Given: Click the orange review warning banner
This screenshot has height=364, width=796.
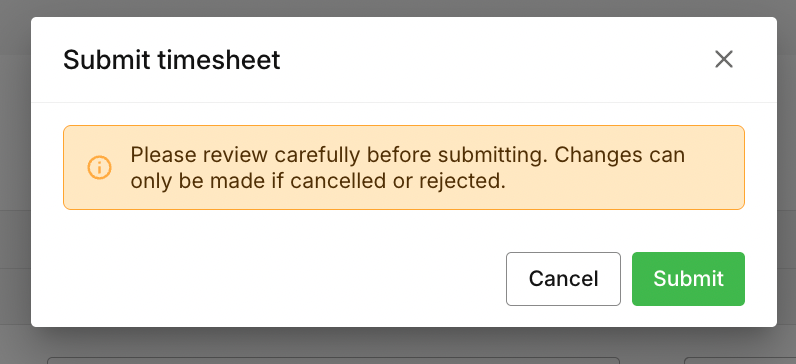Looking at the screenshot, I should (x=404, y=168).
